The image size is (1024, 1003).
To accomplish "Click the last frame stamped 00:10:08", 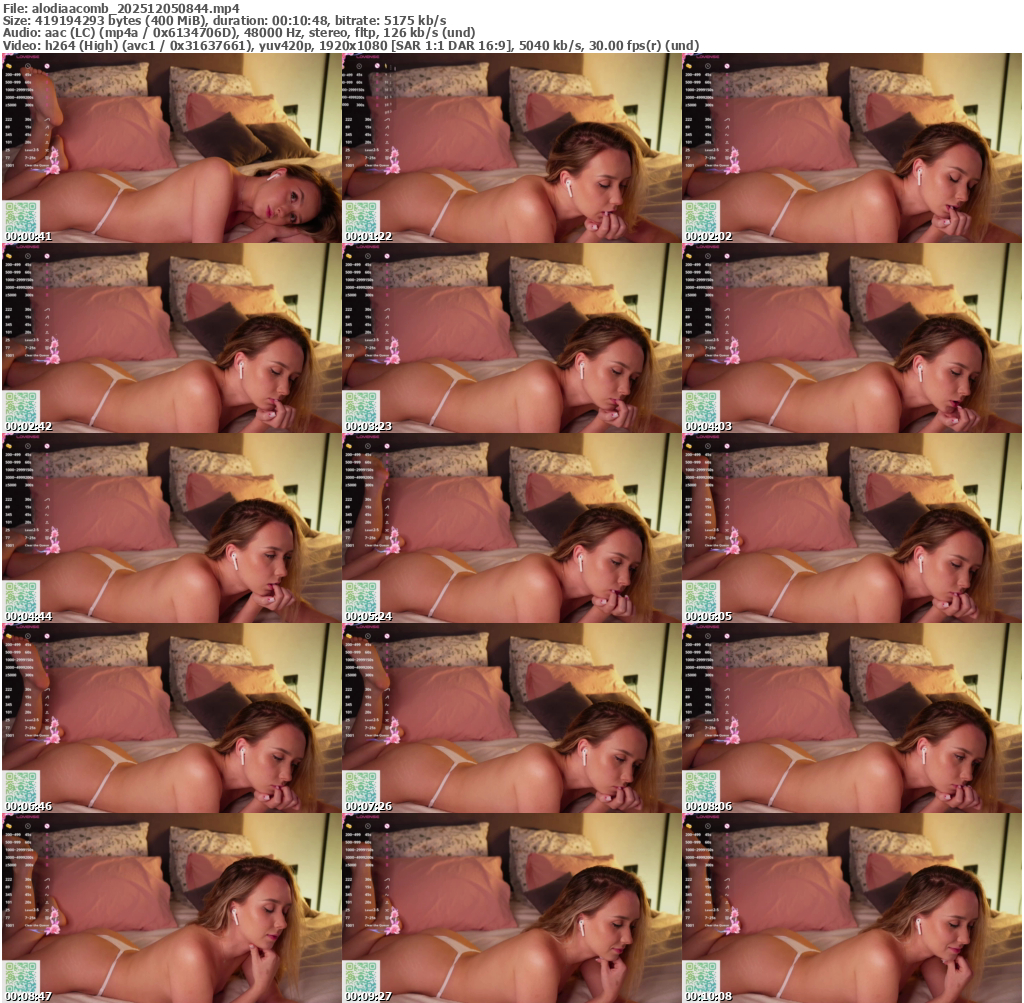I will pyautogui.click(x=852, y=908).
